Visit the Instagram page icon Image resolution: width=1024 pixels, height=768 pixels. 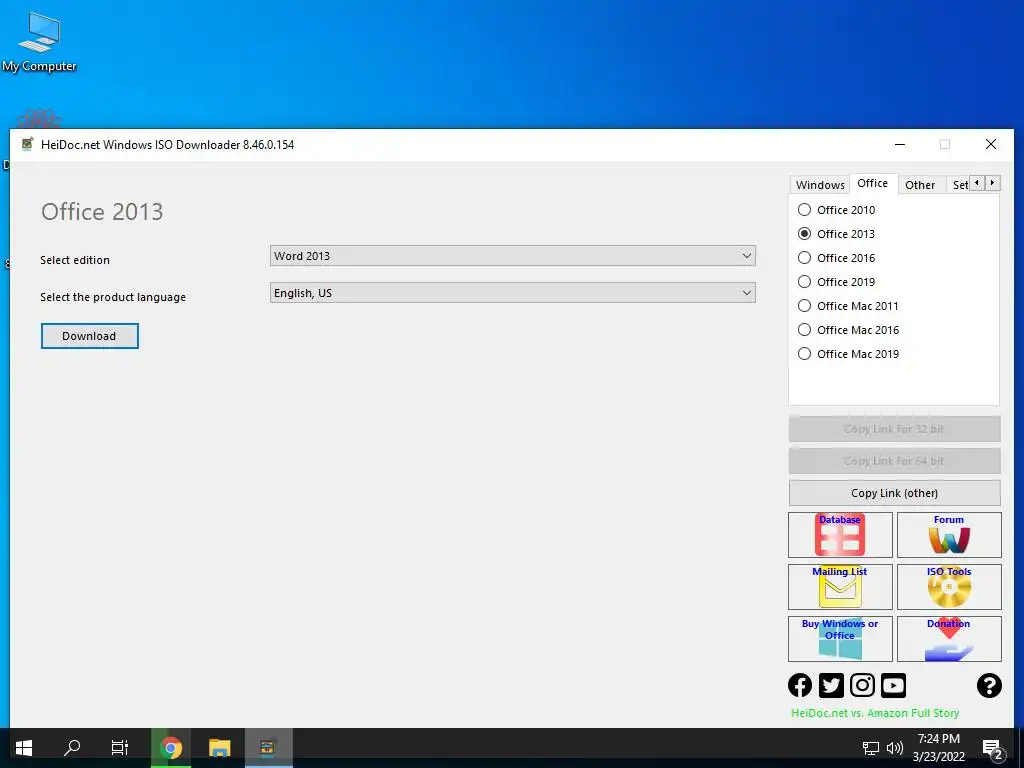[862, 685]
